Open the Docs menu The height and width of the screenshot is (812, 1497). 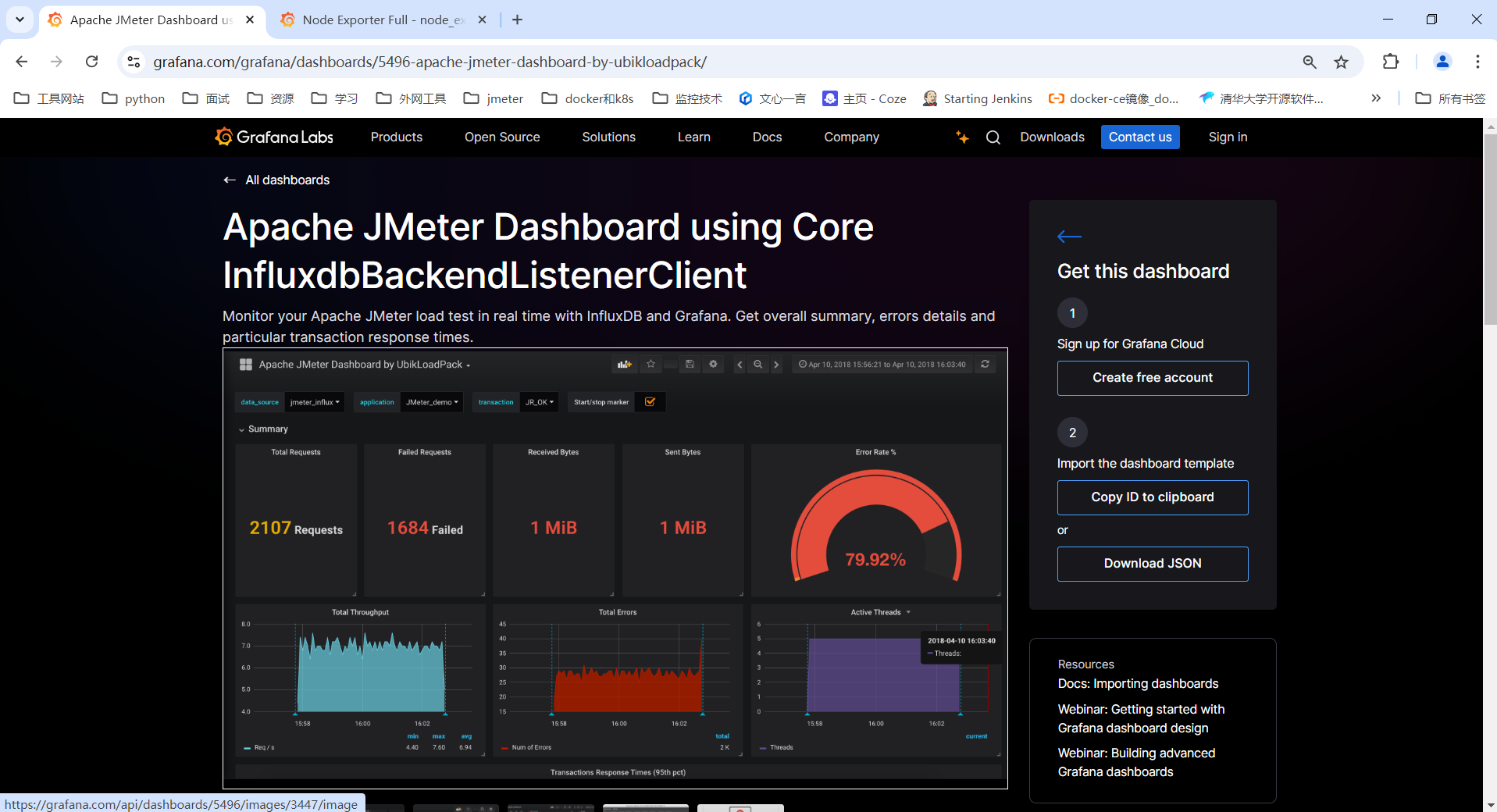click(768, 137)
